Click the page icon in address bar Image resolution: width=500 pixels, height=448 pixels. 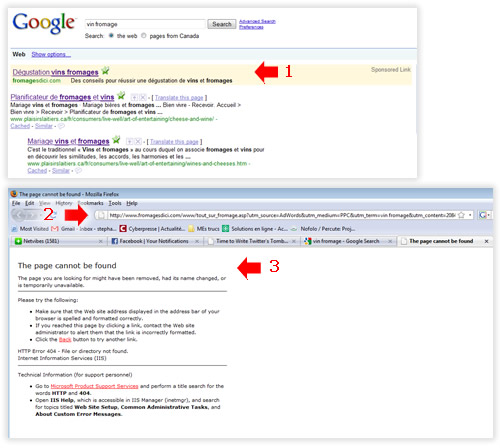click(x=101, y=215)
